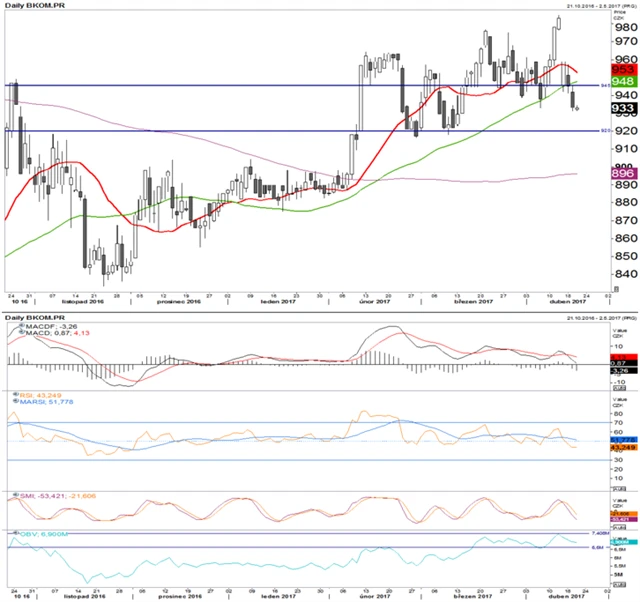
Task: Select the purple 896 moving average price tag
Action: click(620, 174)
